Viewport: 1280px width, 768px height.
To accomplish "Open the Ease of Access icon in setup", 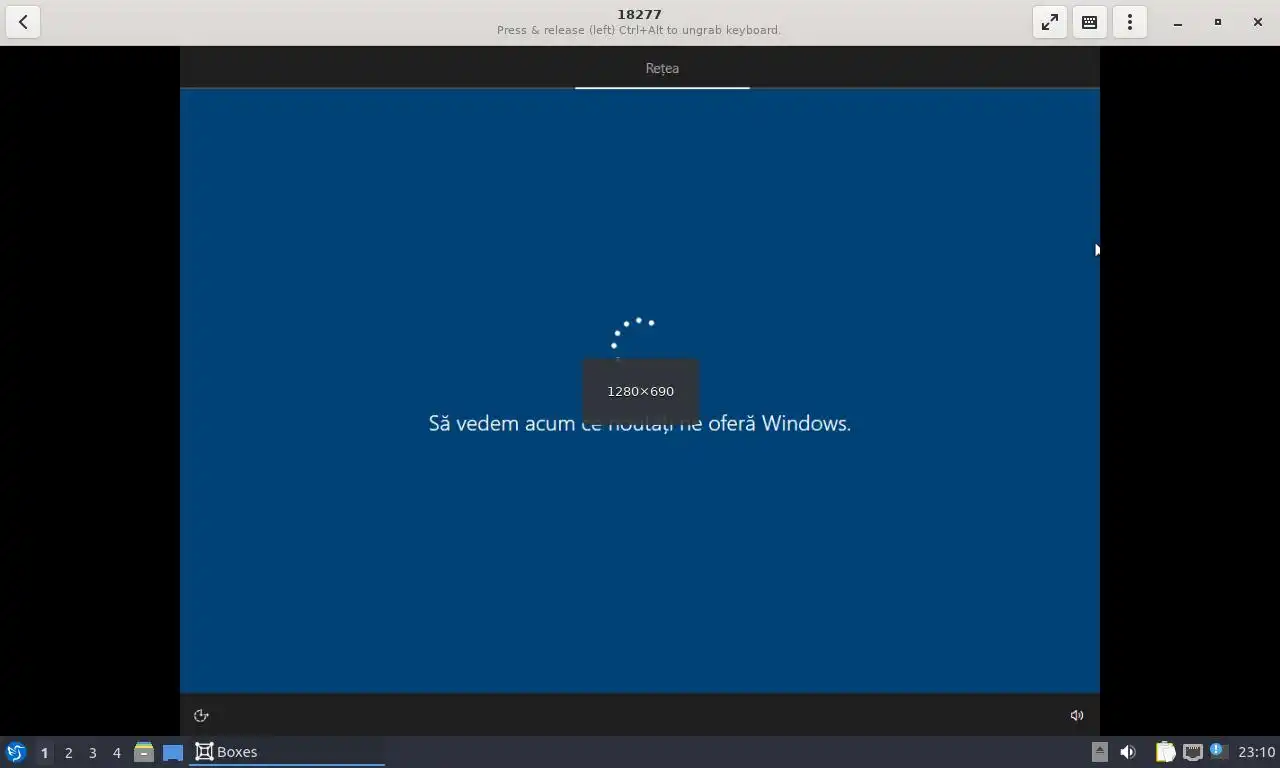I will click(201, 715).
